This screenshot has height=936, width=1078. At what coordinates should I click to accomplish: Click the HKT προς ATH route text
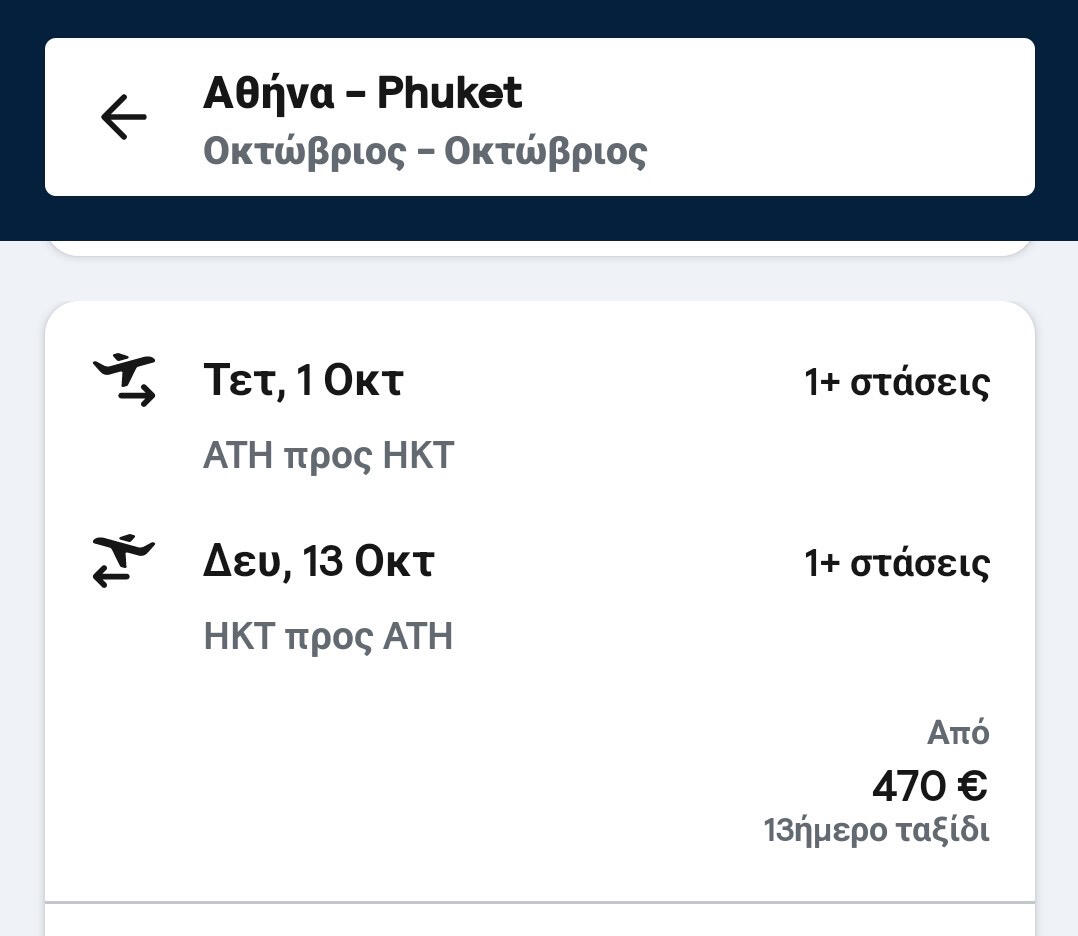pos(328,637)
